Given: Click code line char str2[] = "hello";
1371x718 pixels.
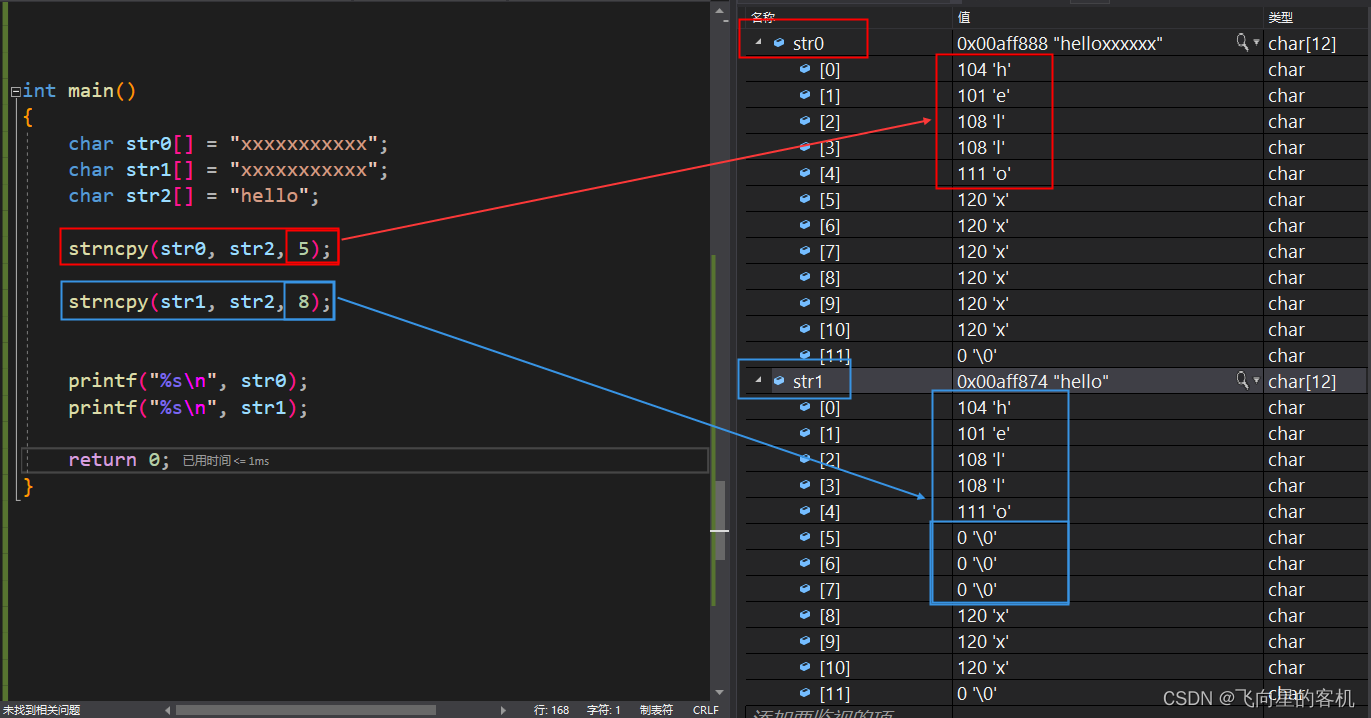Looking at the screenshot, I should pos(194,196).
